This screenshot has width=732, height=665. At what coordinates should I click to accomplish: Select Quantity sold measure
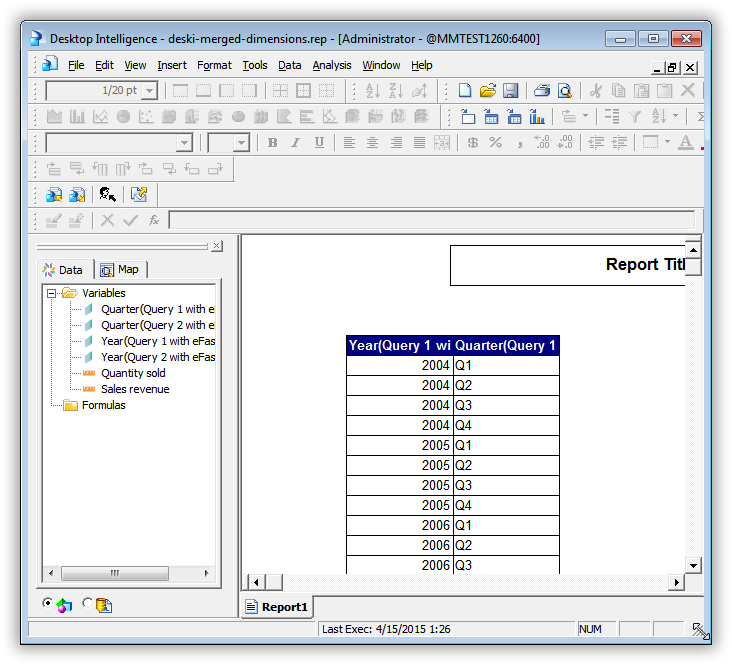click(x=133, y=373)
